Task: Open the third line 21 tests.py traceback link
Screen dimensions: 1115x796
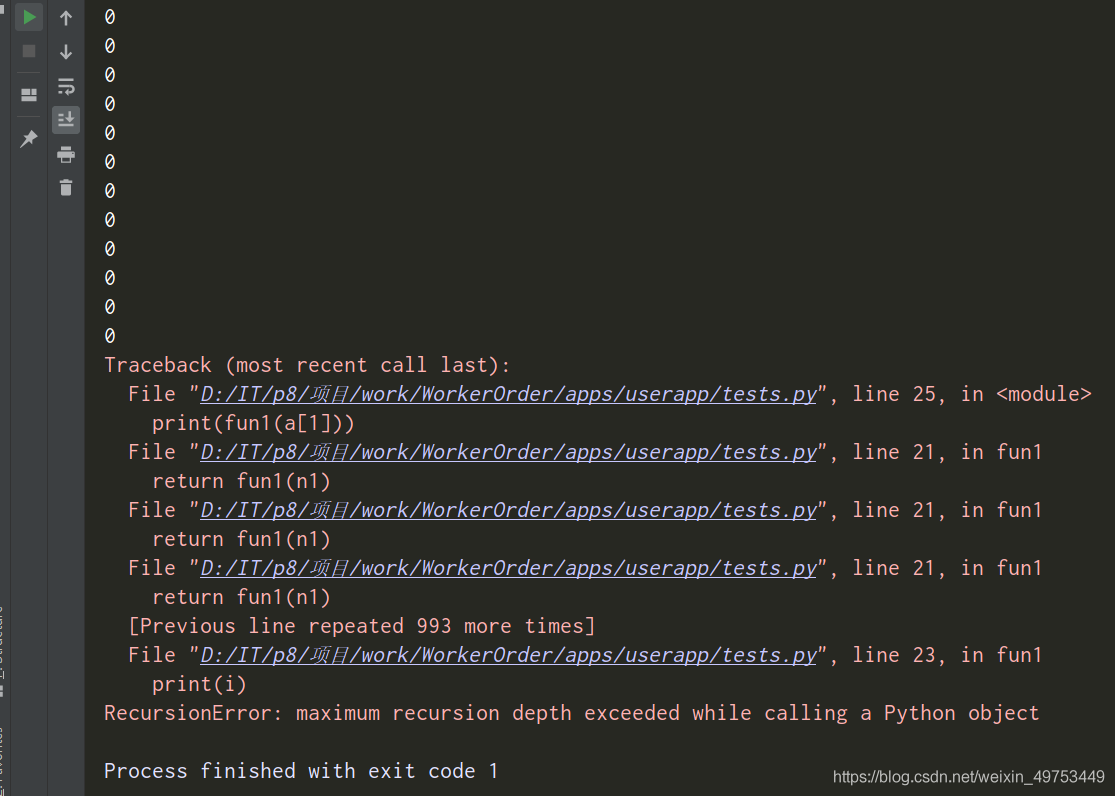Action: (x=509, y=568)
